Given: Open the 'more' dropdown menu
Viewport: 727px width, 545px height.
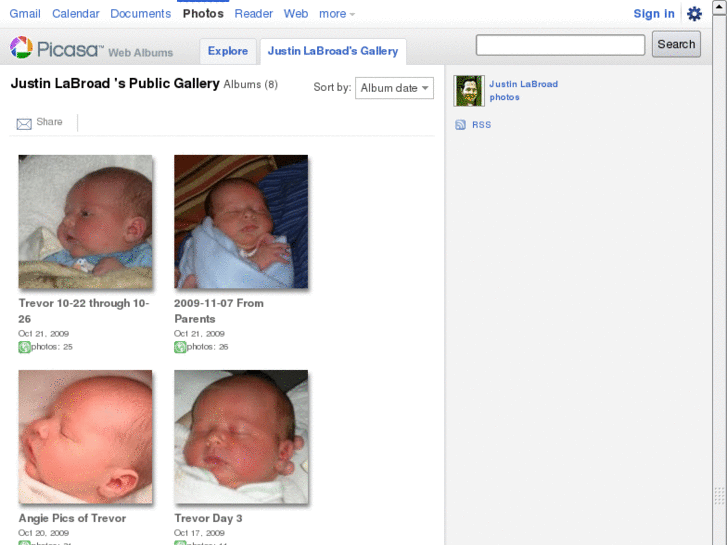Looking at the screenshot, I should [x=337, y=14].
